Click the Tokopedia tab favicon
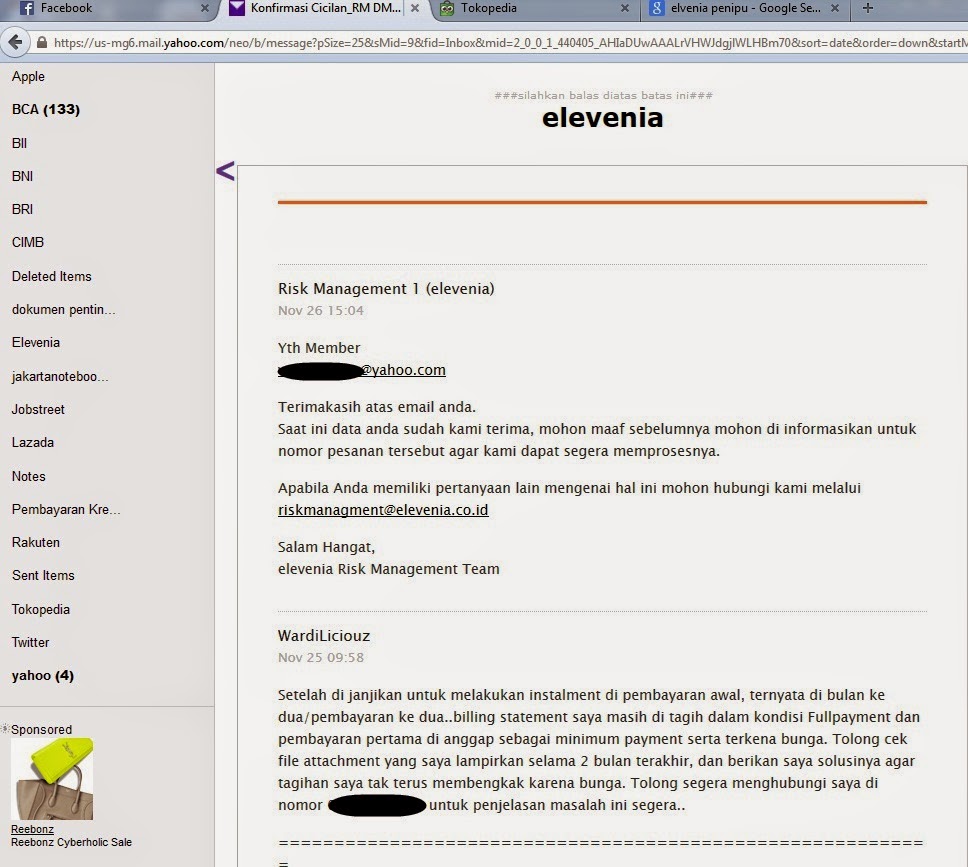This screenshot has height=867, width=968. [447, 8]
